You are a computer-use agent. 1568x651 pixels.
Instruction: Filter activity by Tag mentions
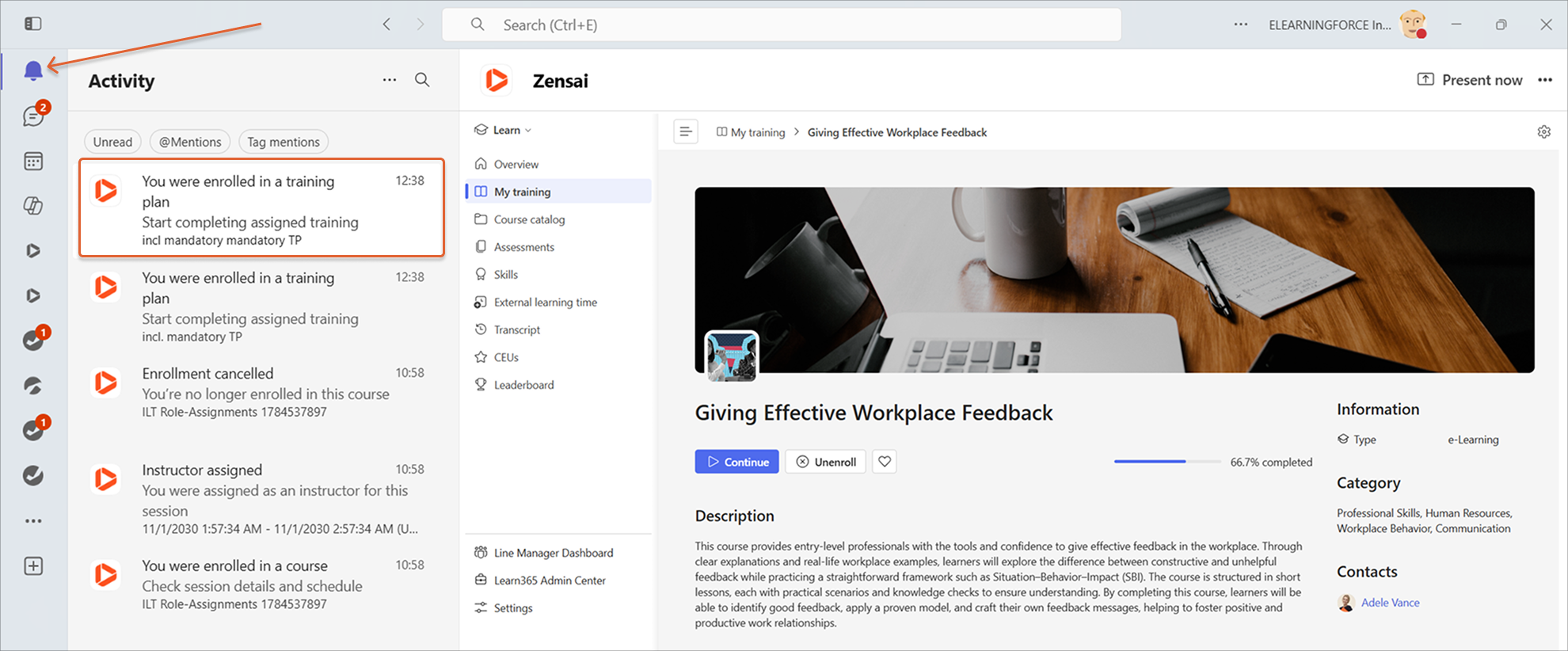click(284, 142)
